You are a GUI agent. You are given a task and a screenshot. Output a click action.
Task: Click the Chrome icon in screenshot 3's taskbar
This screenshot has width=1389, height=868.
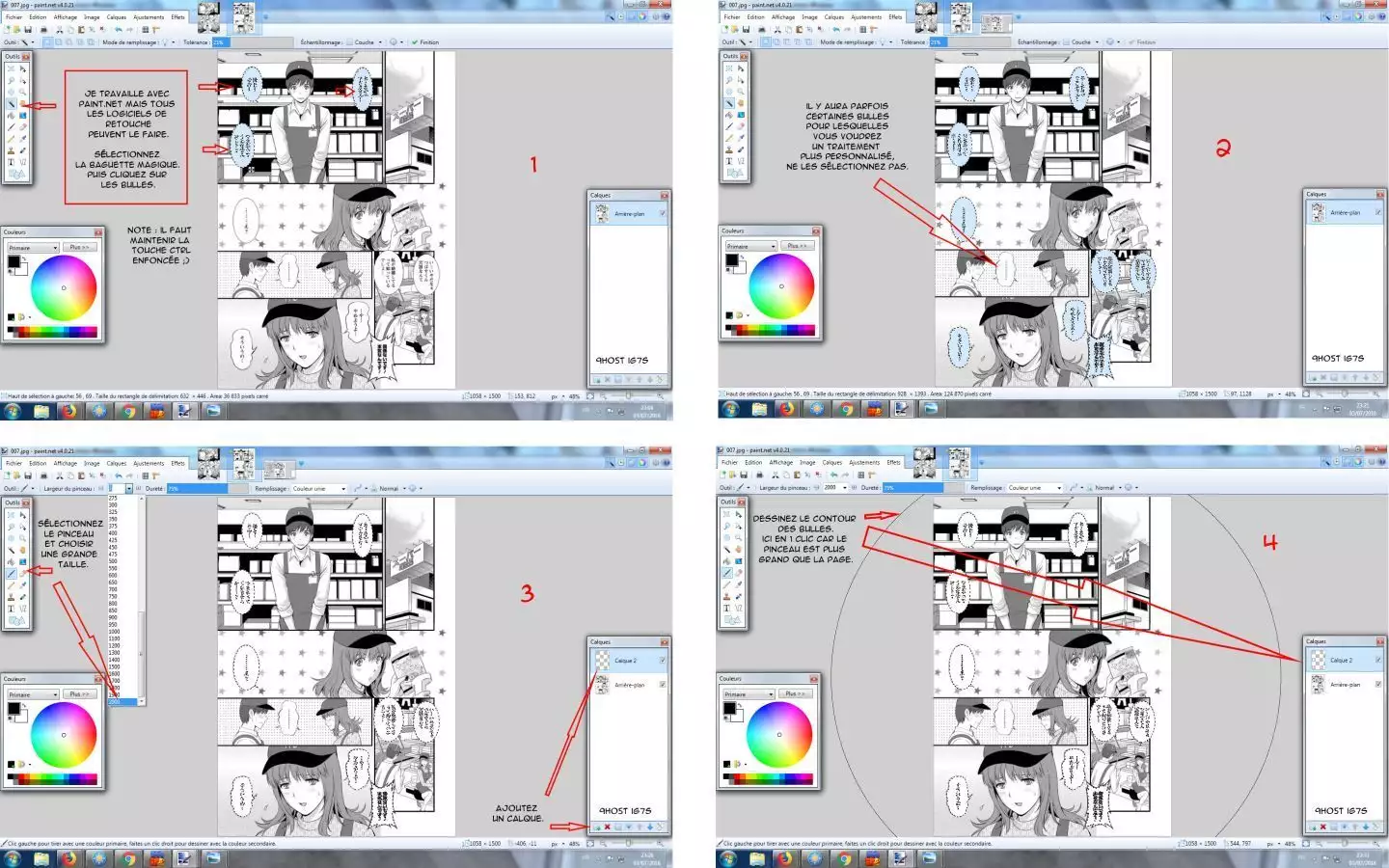point(128,857)
